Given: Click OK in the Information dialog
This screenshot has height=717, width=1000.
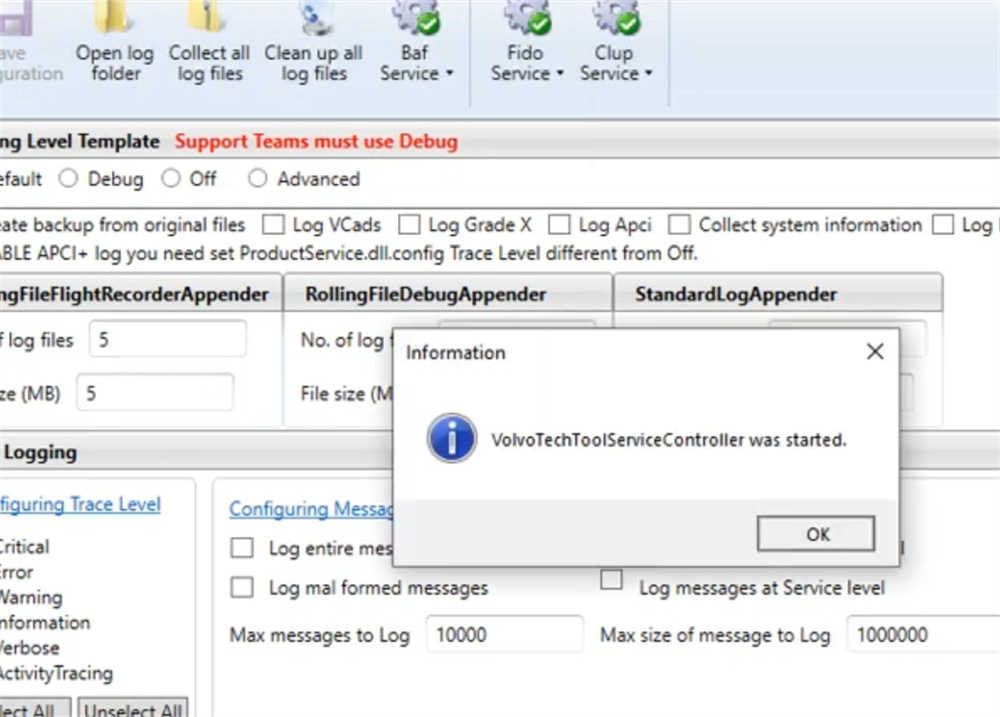Looking at the screenshot, I should 816,534.
